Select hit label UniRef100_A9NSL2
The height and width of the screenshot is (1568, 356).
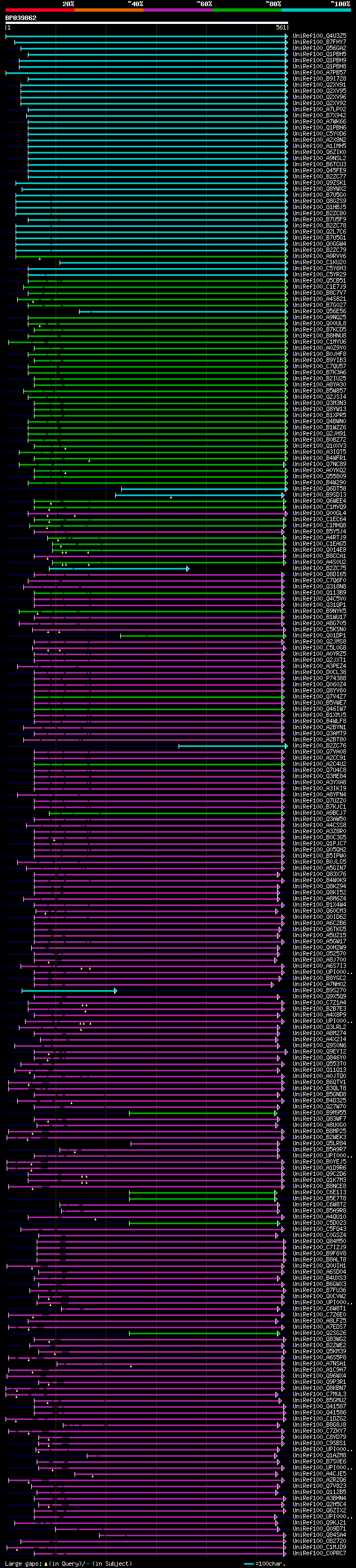[x=319, y=159]
